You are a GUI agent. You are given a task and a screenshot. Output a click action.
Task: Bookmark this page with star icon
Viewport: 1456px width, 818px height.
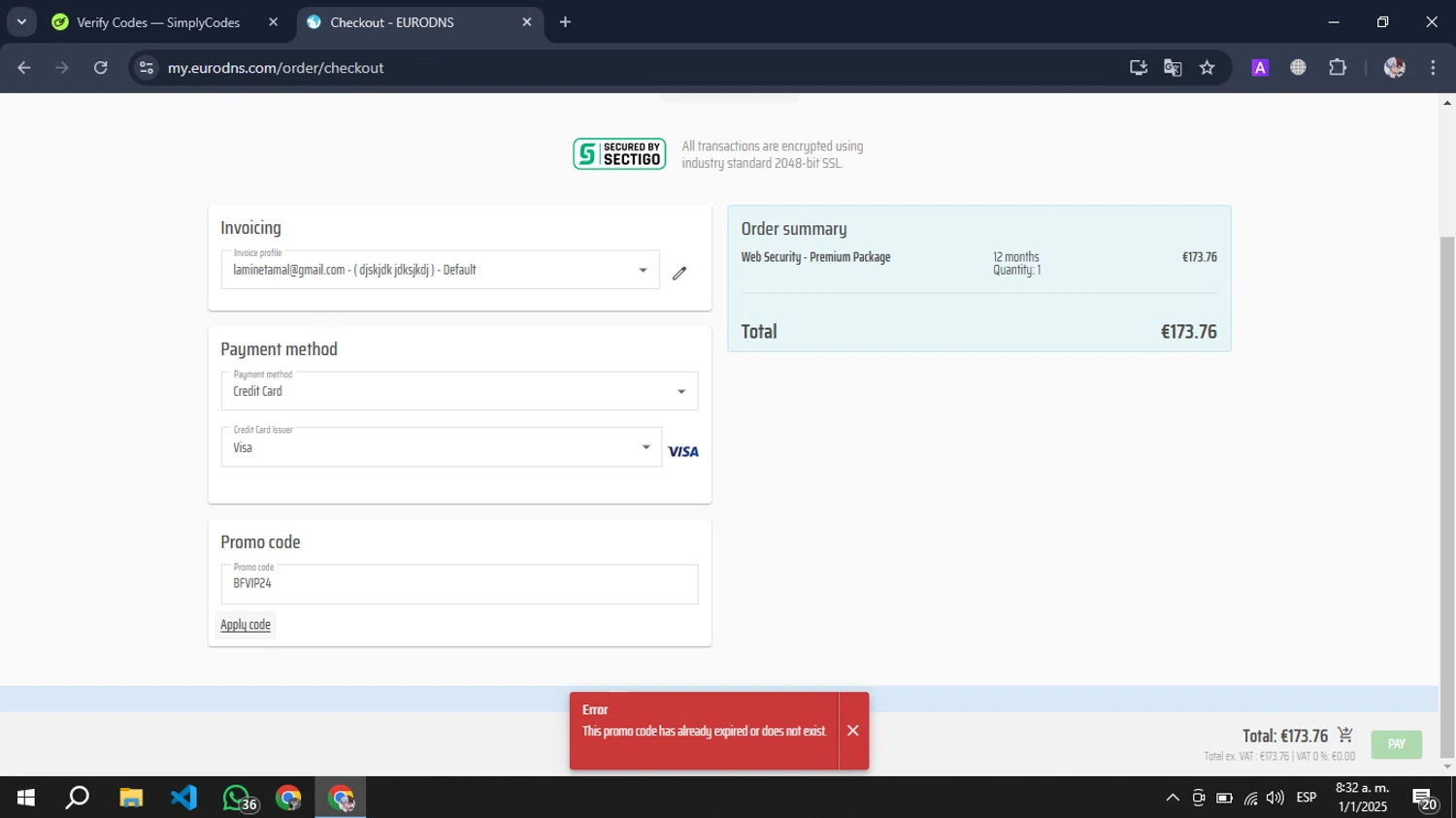[x=1208, y=68]
